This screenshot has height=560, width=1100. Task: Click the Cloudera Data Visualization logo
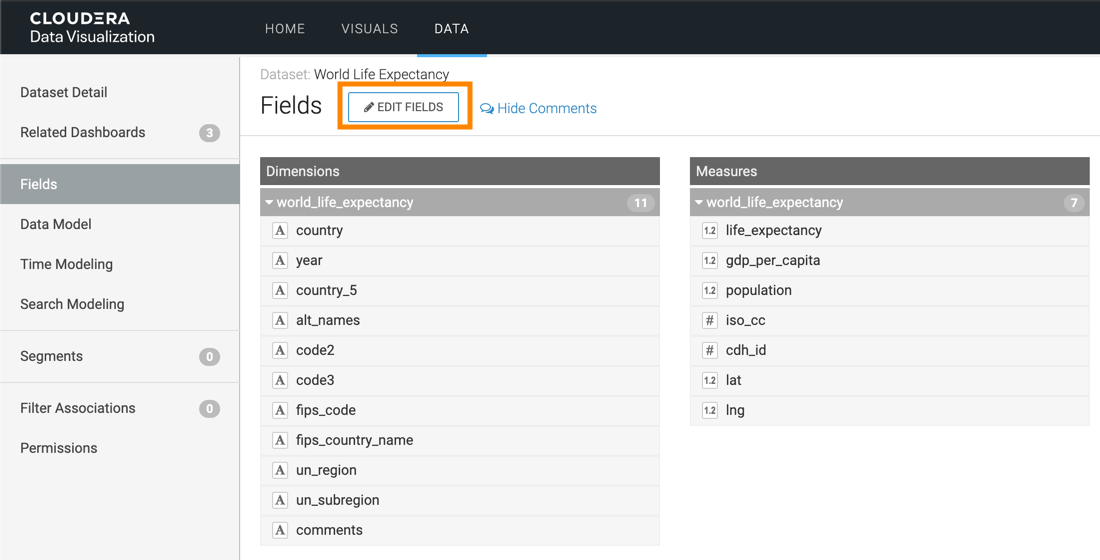click(x=92, y=28)
